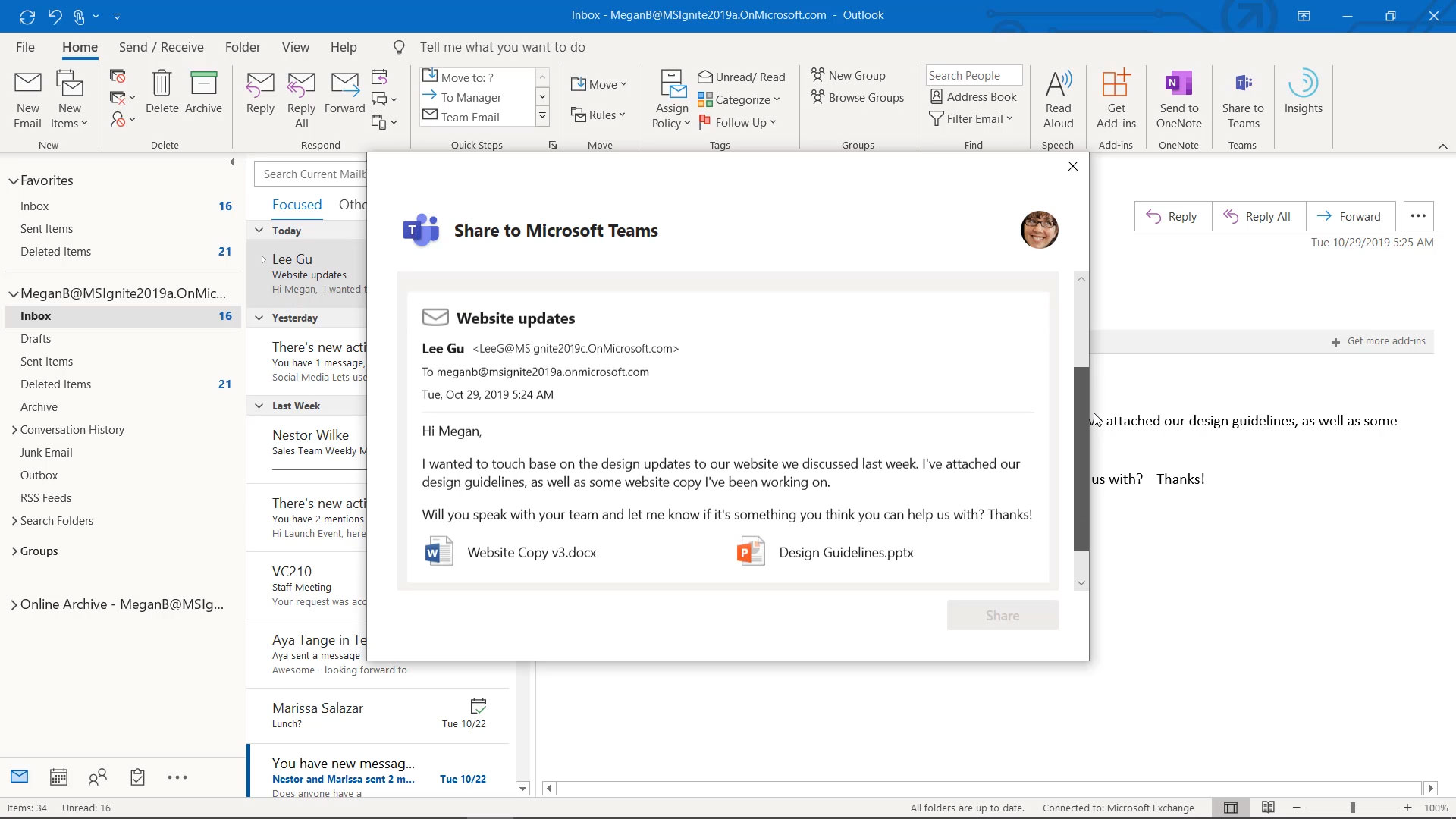Open the Rules dropdown
The width and height of the screenshot is (1456, 819).
coord(598,115)
